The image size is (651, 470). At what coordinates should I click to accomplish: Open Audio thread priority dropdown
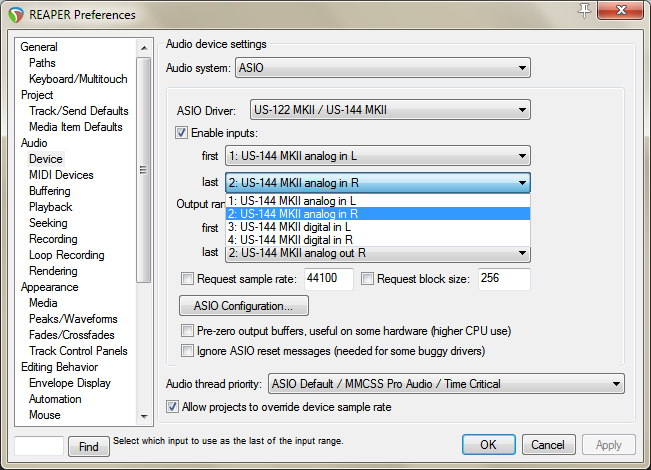[446, 384]
